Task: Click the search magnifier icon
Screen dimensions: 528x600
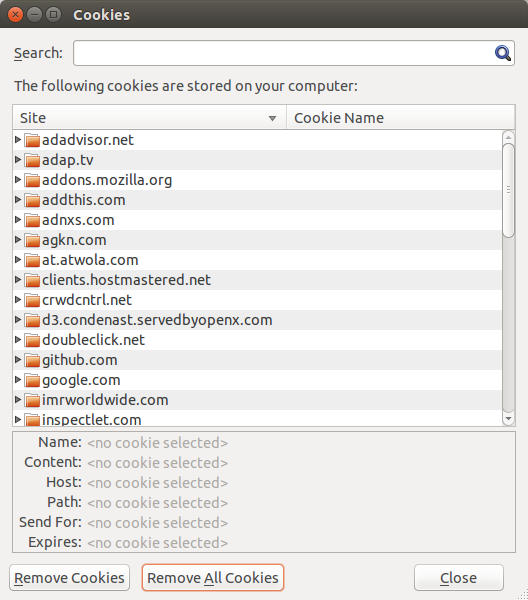Action: (x=503, y=53)
